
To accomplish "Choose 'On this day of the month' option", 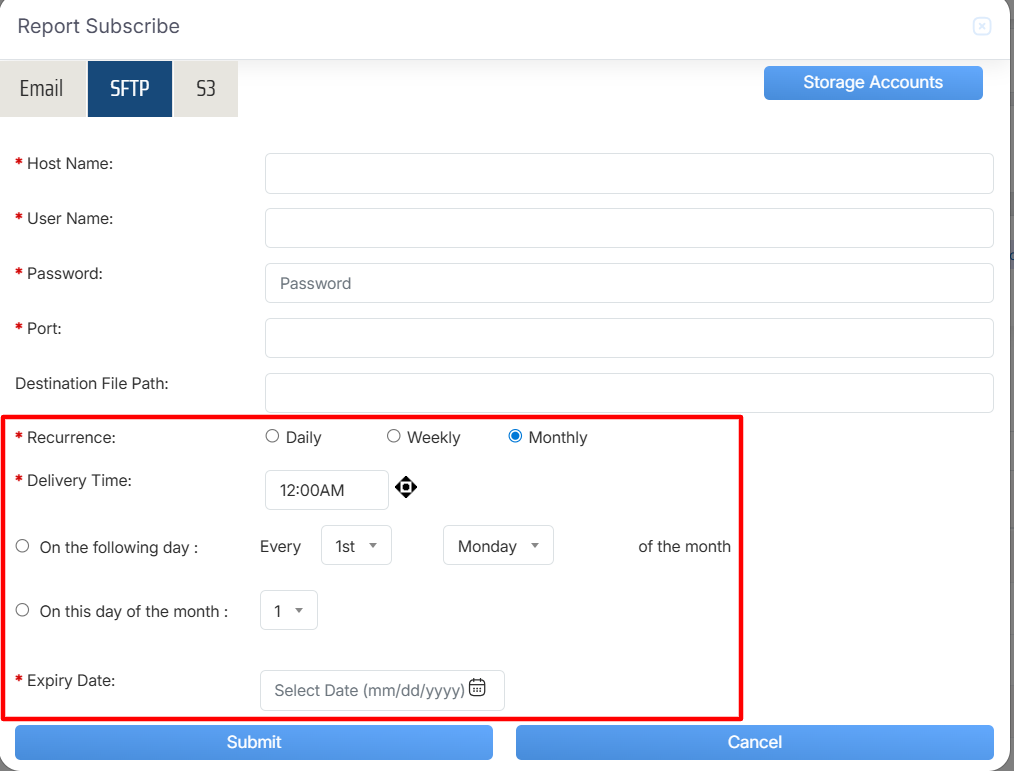I will pos(23,610).
